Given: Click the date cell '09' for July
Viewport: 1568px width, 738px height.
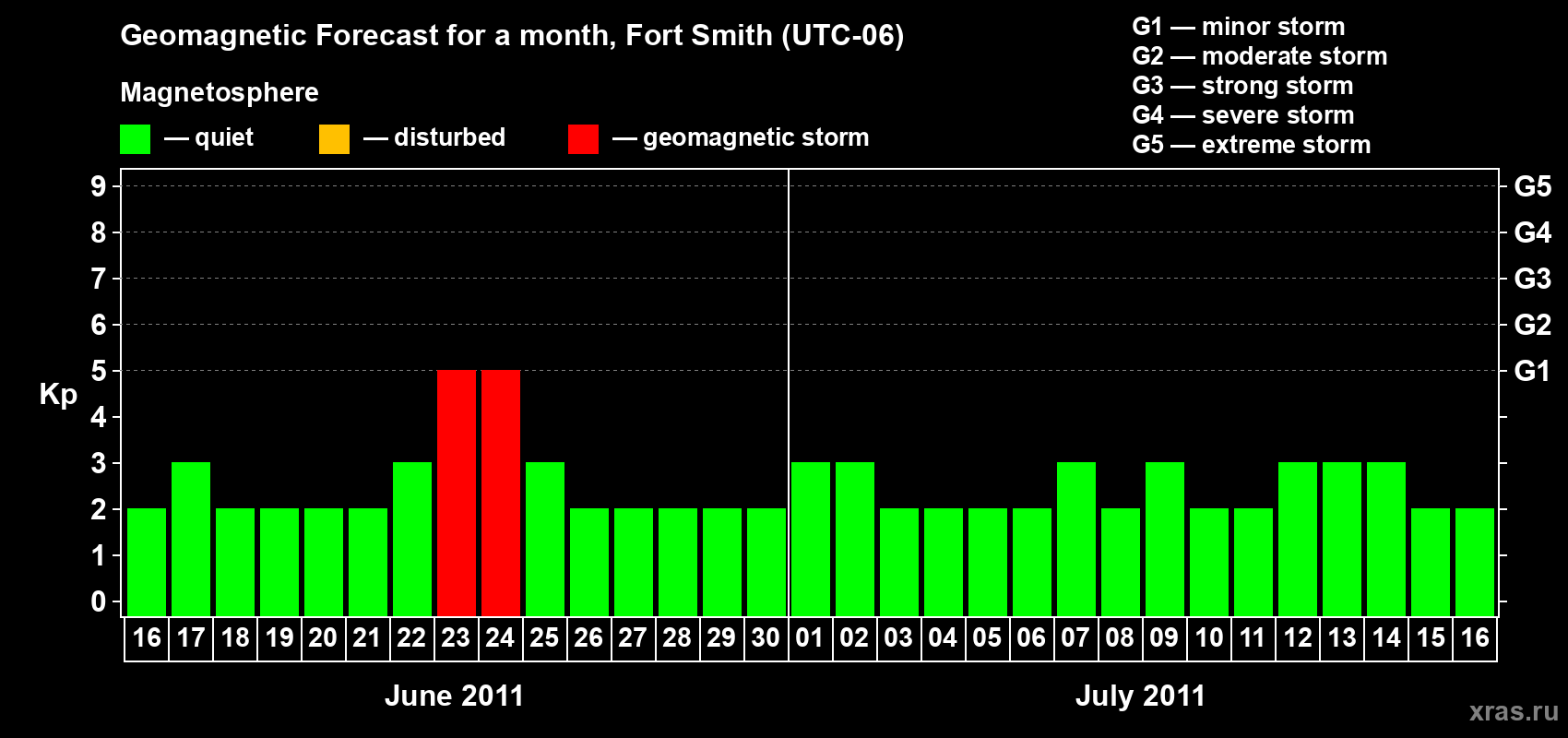Looking at the screenshot, I should [x=1164, y=638].
